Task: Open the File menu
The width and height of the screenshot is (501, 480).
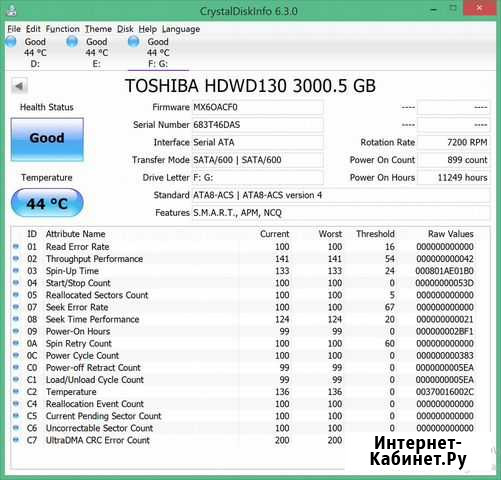Action: (14, 29)
